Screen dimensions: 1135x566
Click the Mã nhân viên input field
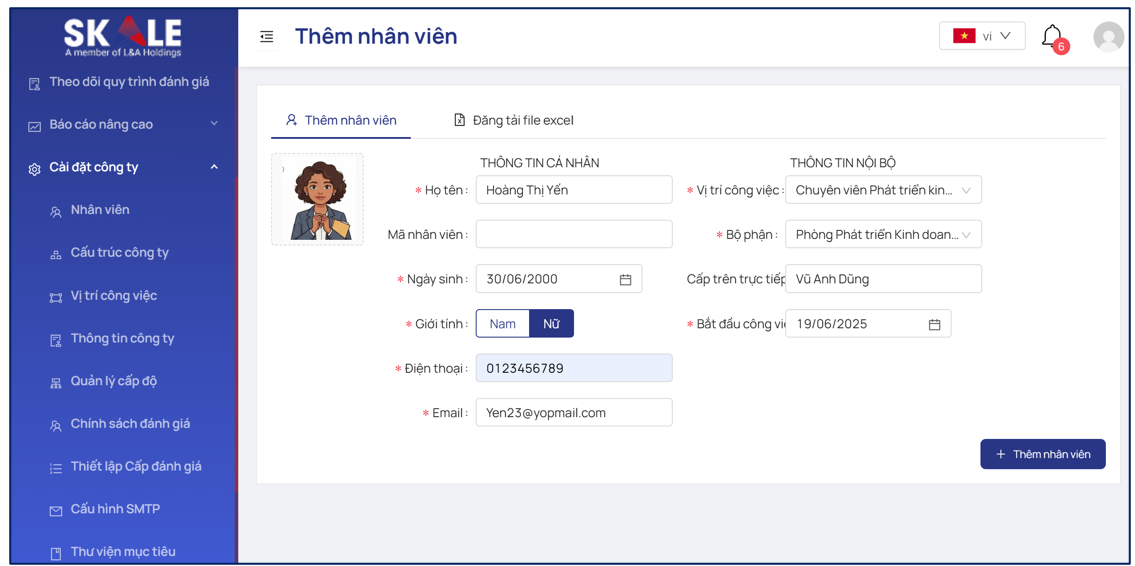pyautogui.click(x=574, y=235)
